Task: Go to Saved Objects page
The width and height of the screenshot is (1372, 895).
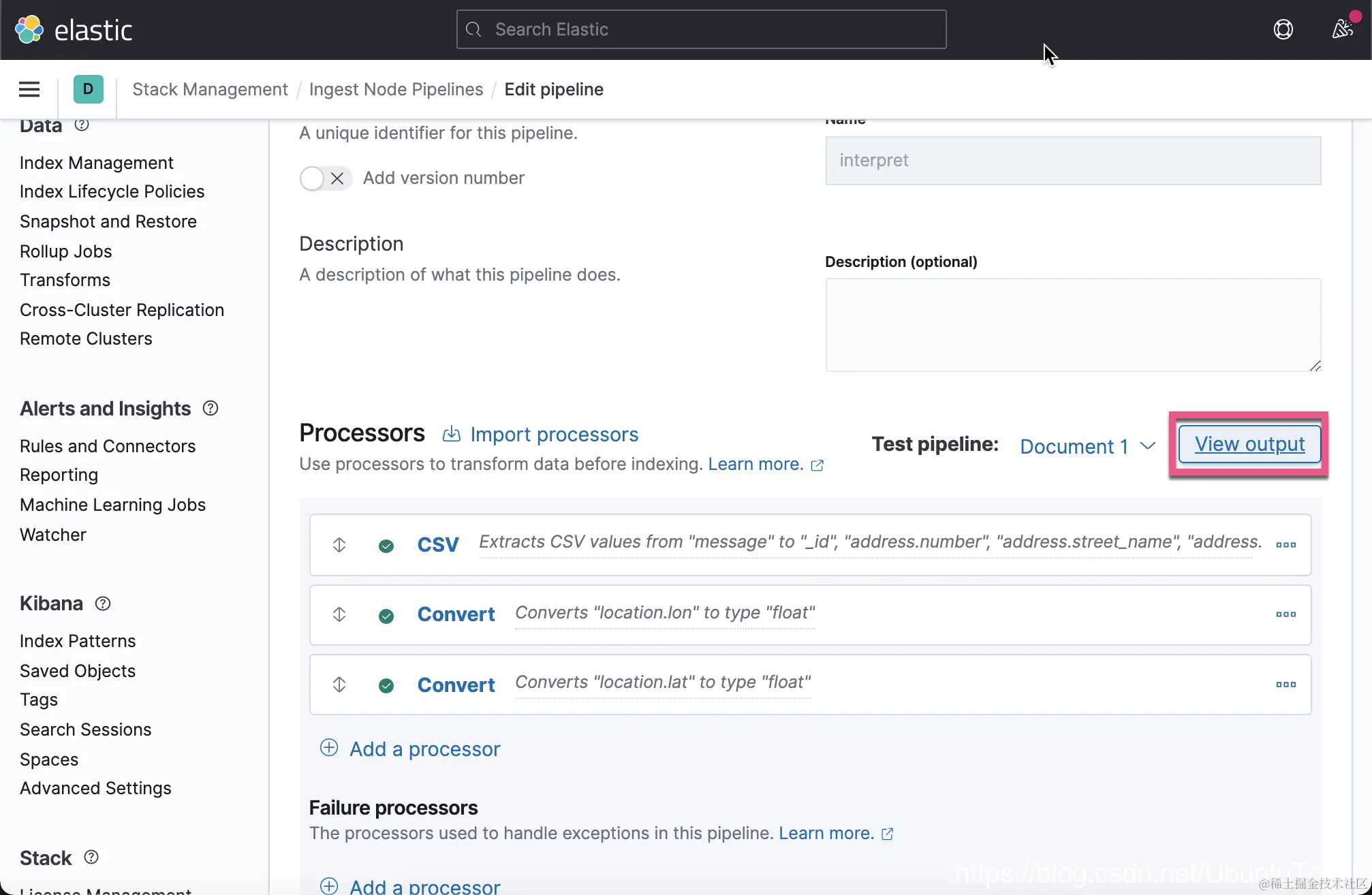Action: (78, 671)
